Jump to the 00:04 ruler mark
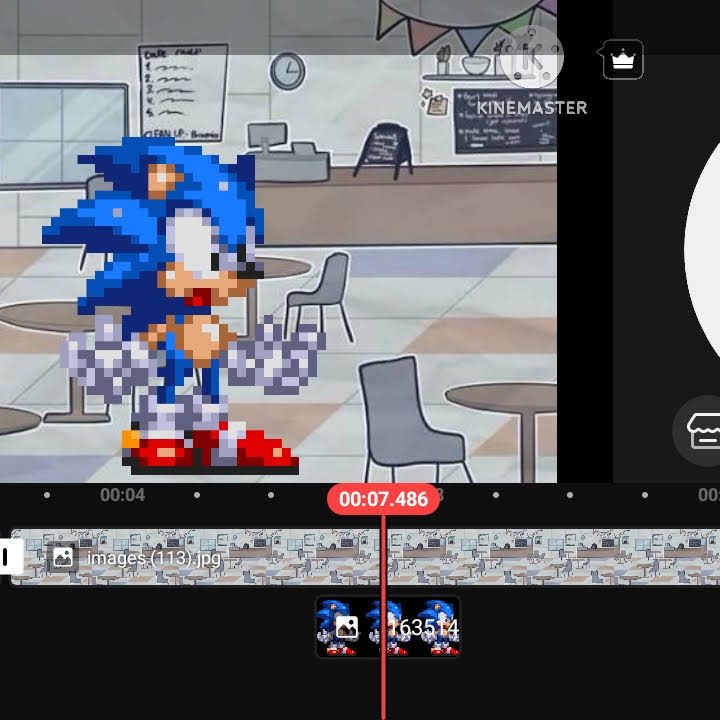The width and height of the screenshot is (720, 720). pos(123,495)
